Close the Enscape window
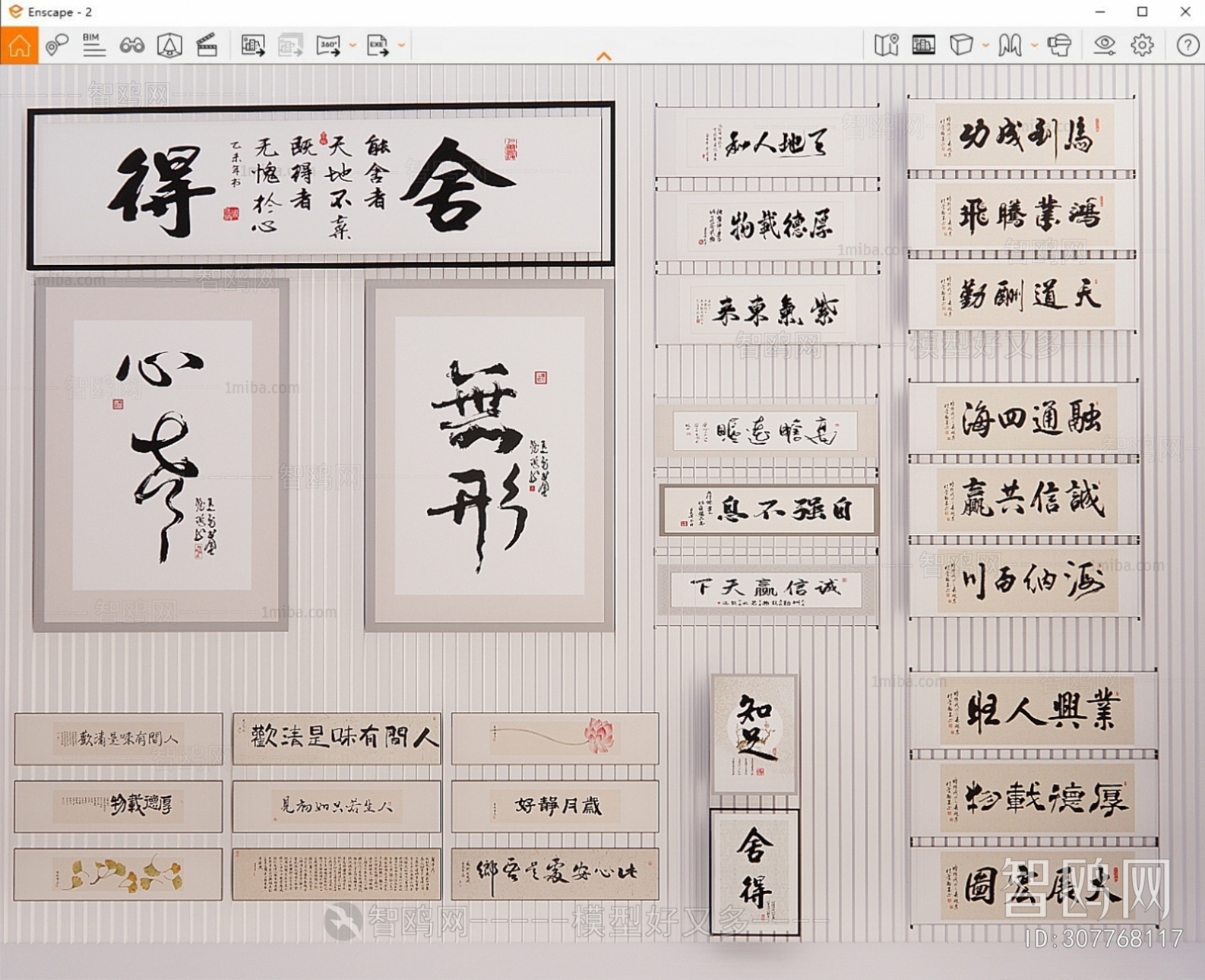Screen dimensions: 1205x980 pyautogui.click(x=1185, y=11)
